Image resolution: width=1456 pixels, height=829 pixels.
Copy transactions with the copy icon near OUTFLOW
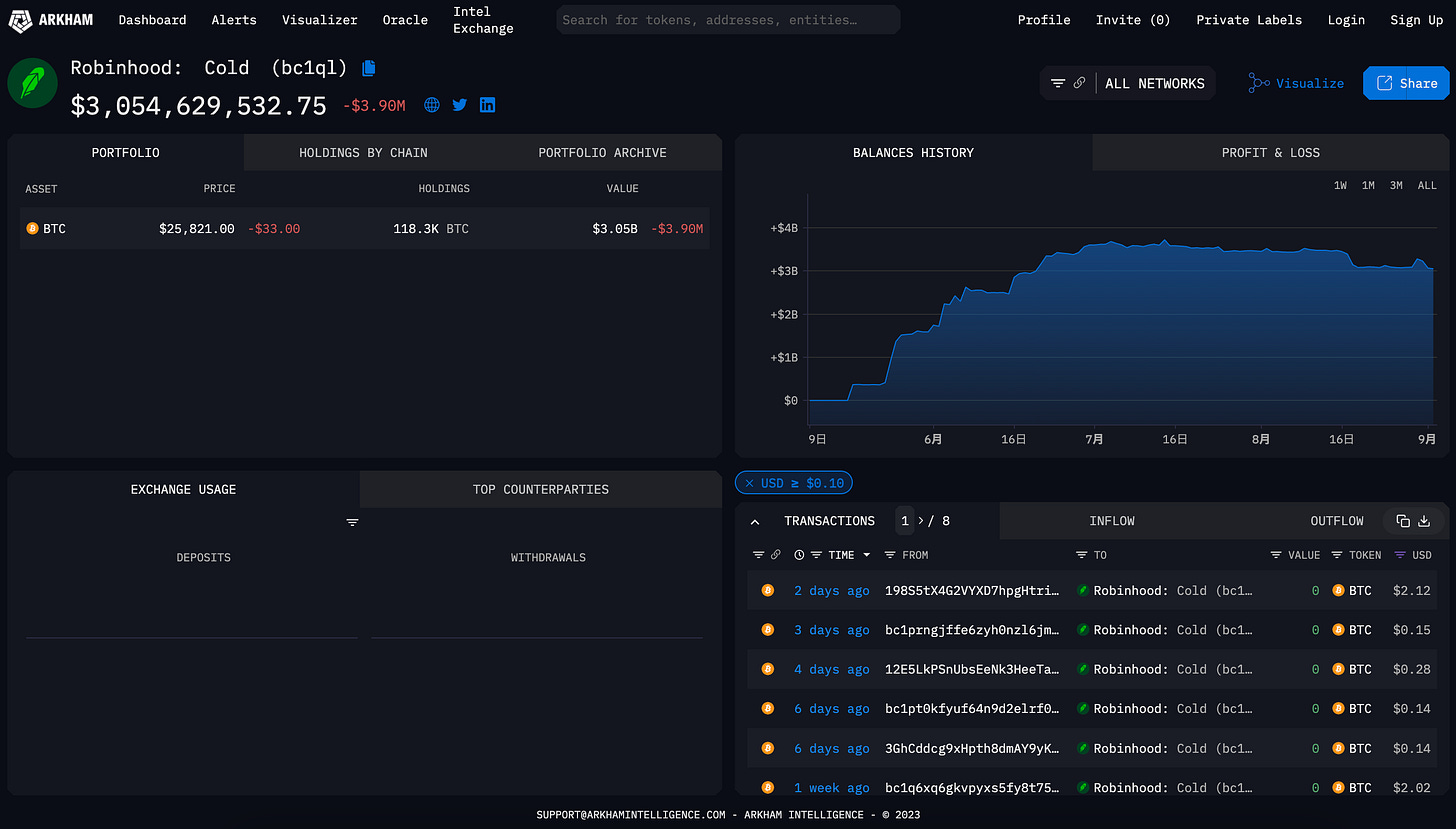tap(1403, 521)
